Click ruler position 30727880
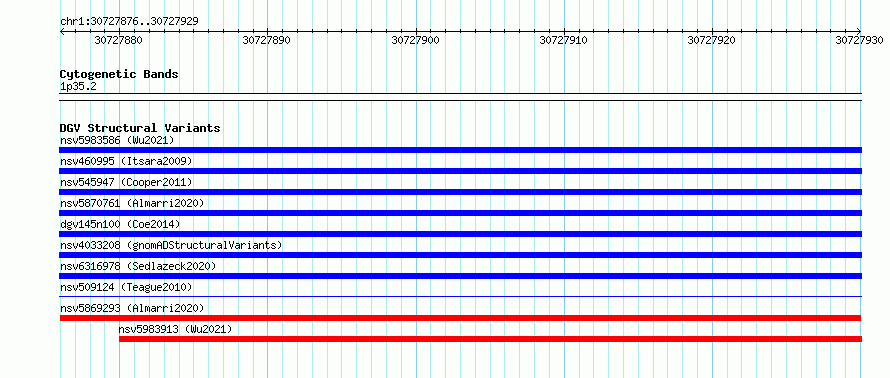This screenshot has height=378, width=890. pos(119,40)
